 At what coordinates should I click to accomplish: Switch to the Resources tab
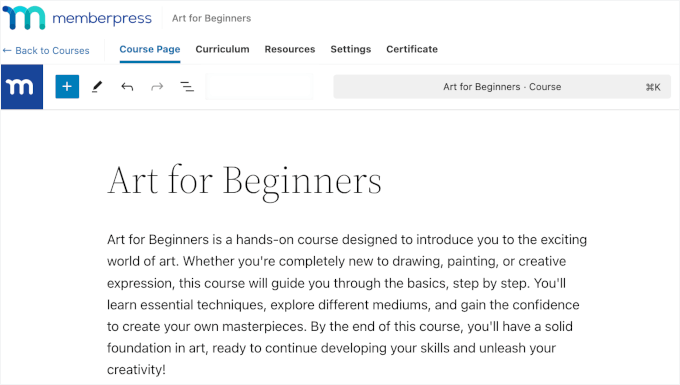[x=290, y=49]
